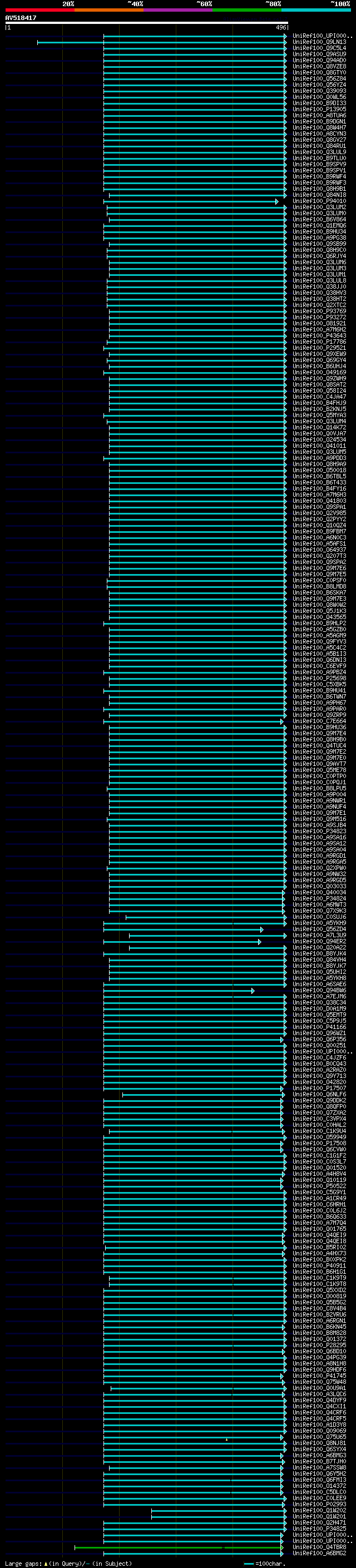The height and width of the screenshot is (1568, 356).
Task: Click the alignment bar of UniRef100_P94010
Action: point(191,201)
